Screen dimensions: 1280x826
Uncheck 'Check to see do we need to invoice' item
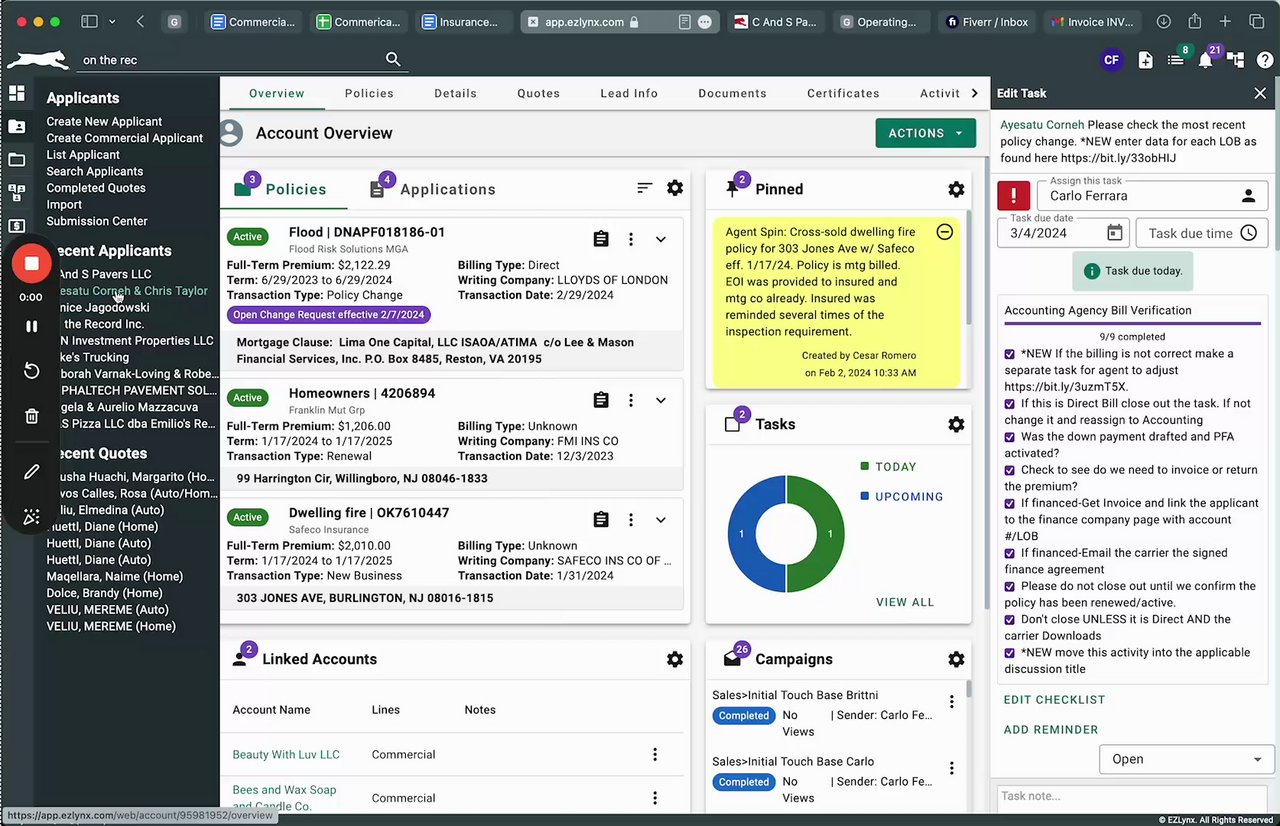coord(1010,470)
